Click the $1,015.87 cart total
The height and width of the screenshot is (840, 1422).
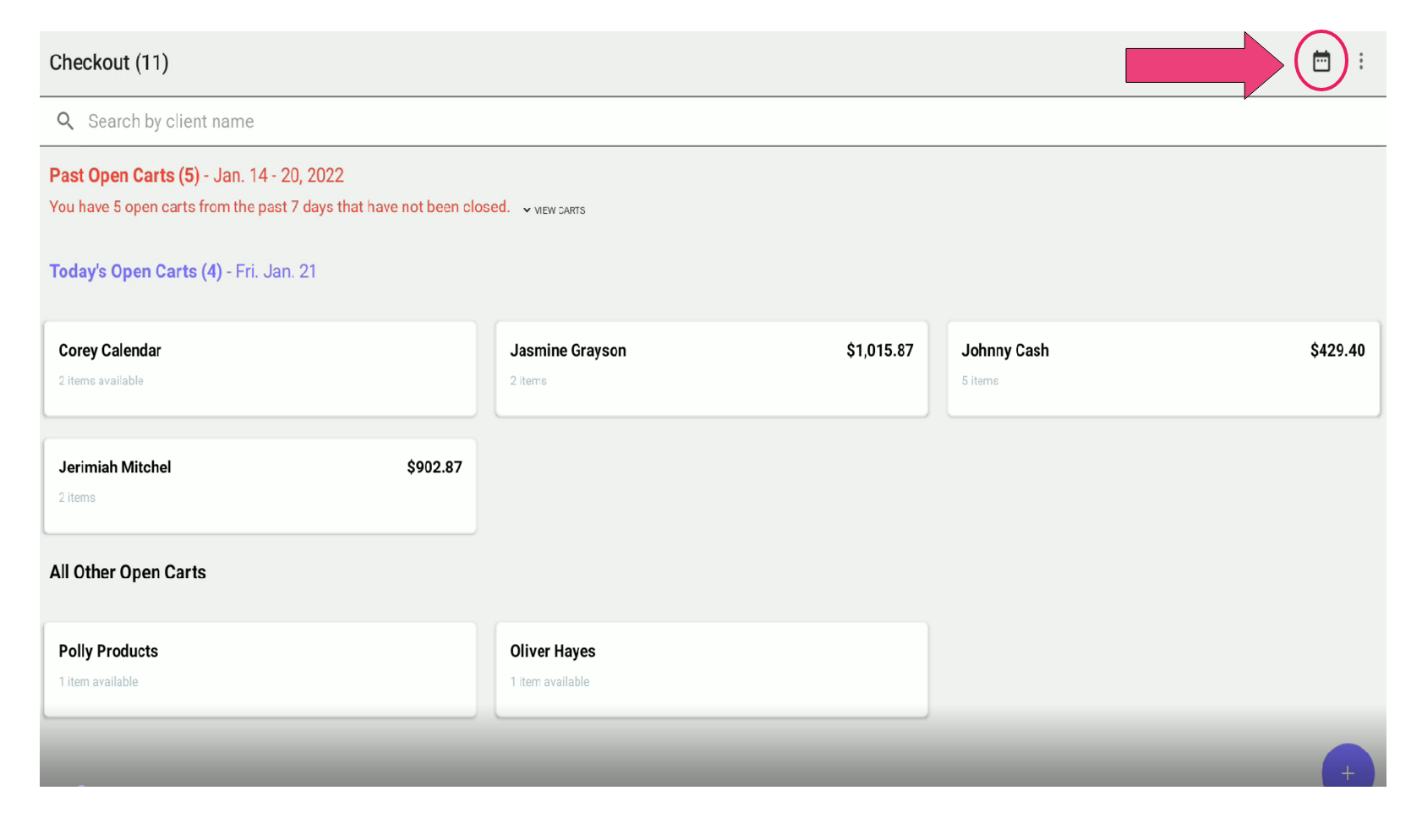coord(879,351)
